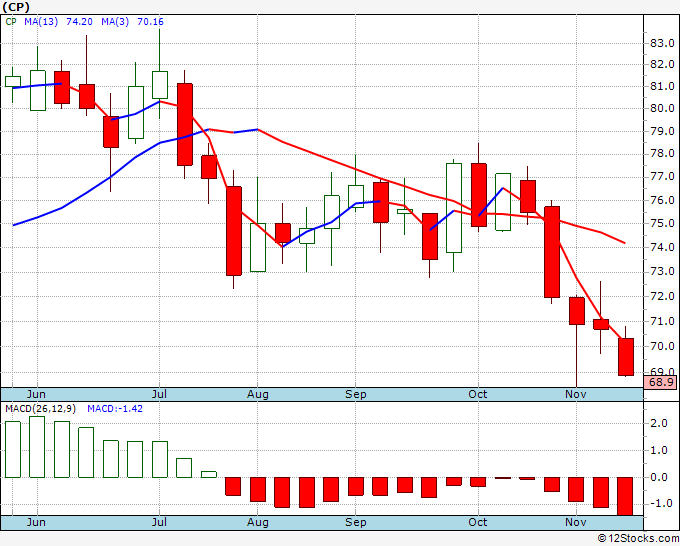Click the 0.0 MACD axis label
Viewport: 680px width, 546px height.
click(x=659, y=477)
